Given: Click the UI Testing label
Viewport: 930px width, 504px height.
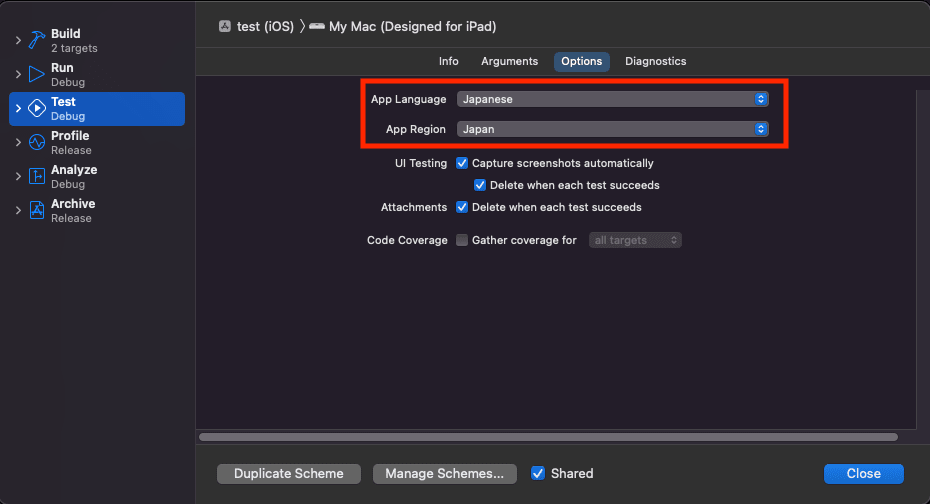Looking at the screenshot, I should point(421,163).
